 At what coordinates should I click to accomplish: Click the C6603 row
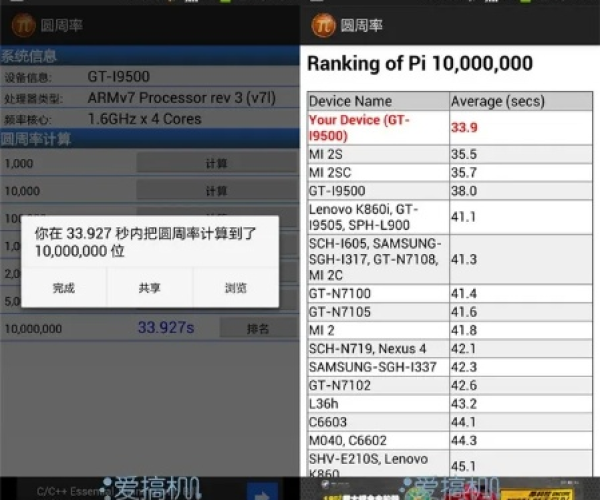[x=450, y=422]
